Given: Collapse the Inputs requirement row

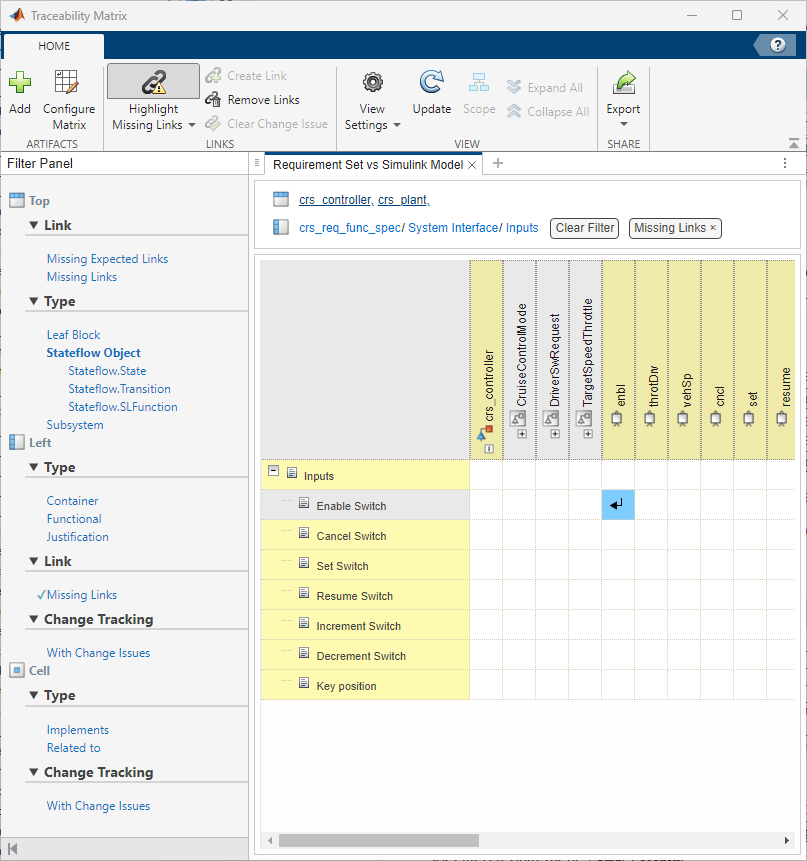Looking at the screenshot, I should click(273, 471).
